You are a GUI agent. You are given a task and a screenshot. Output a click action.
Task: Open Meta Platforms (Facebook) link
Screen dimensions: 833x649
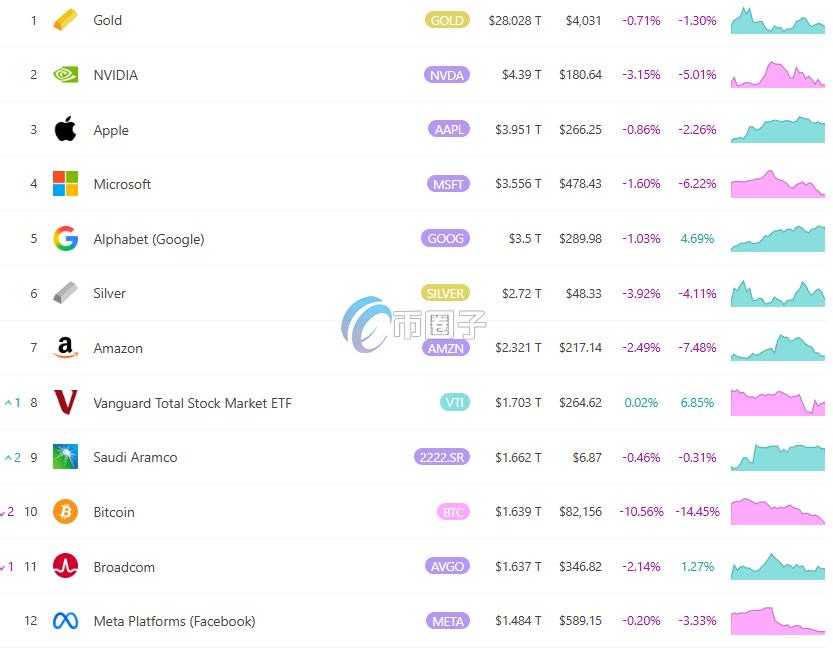[x=174, y=621]
